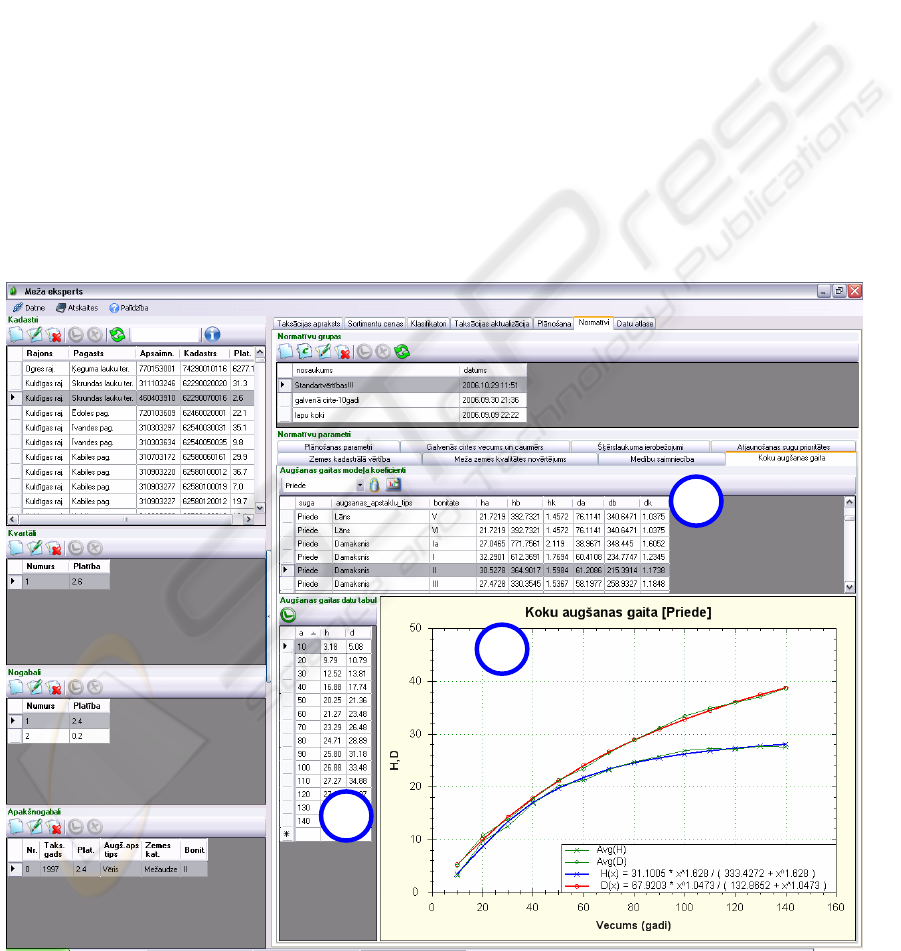Delete the selected Kadastri record
This screenshot has height=951, width=901.
(x=55, y=335)
